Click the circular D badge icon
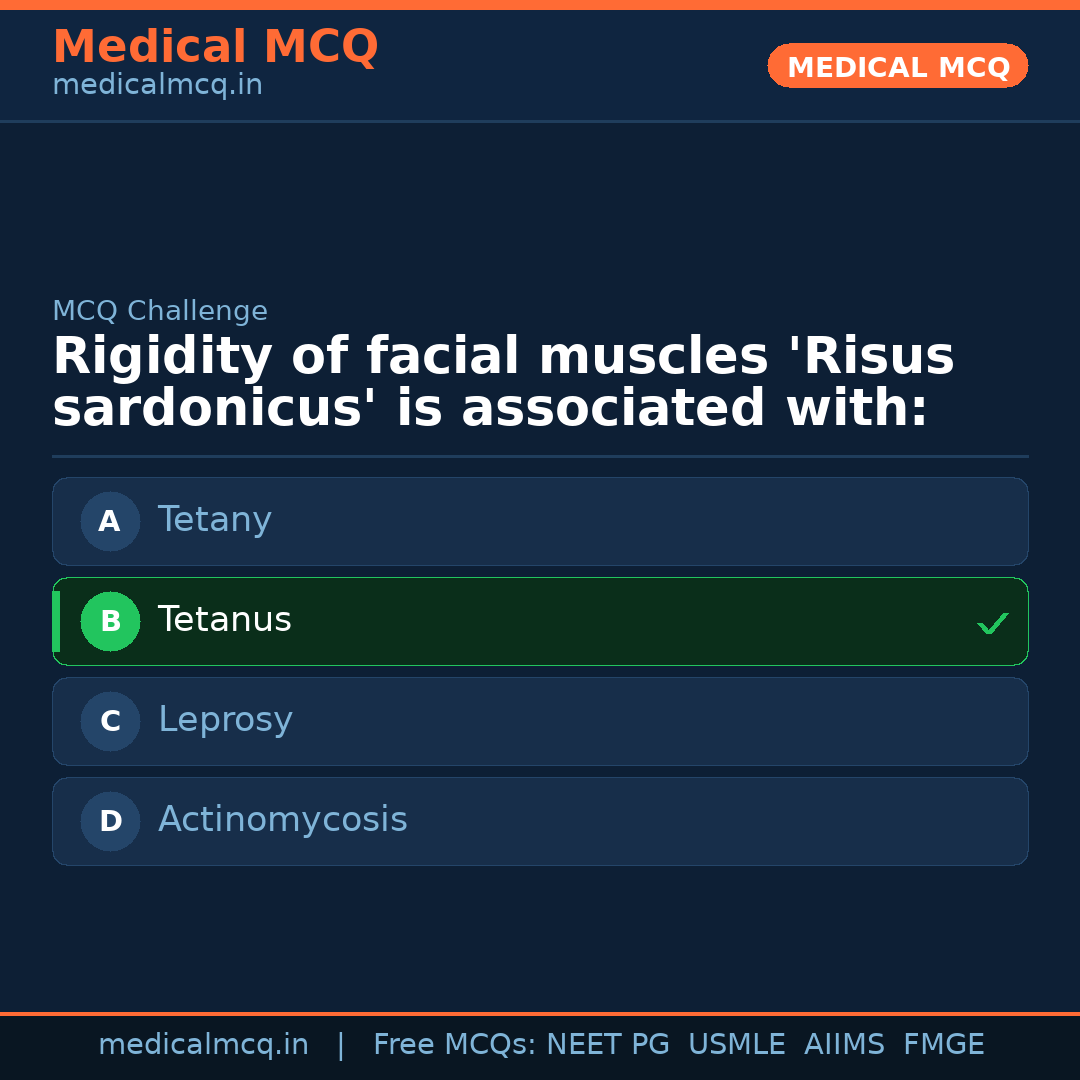The image size is (1080, 1080). 110,821
